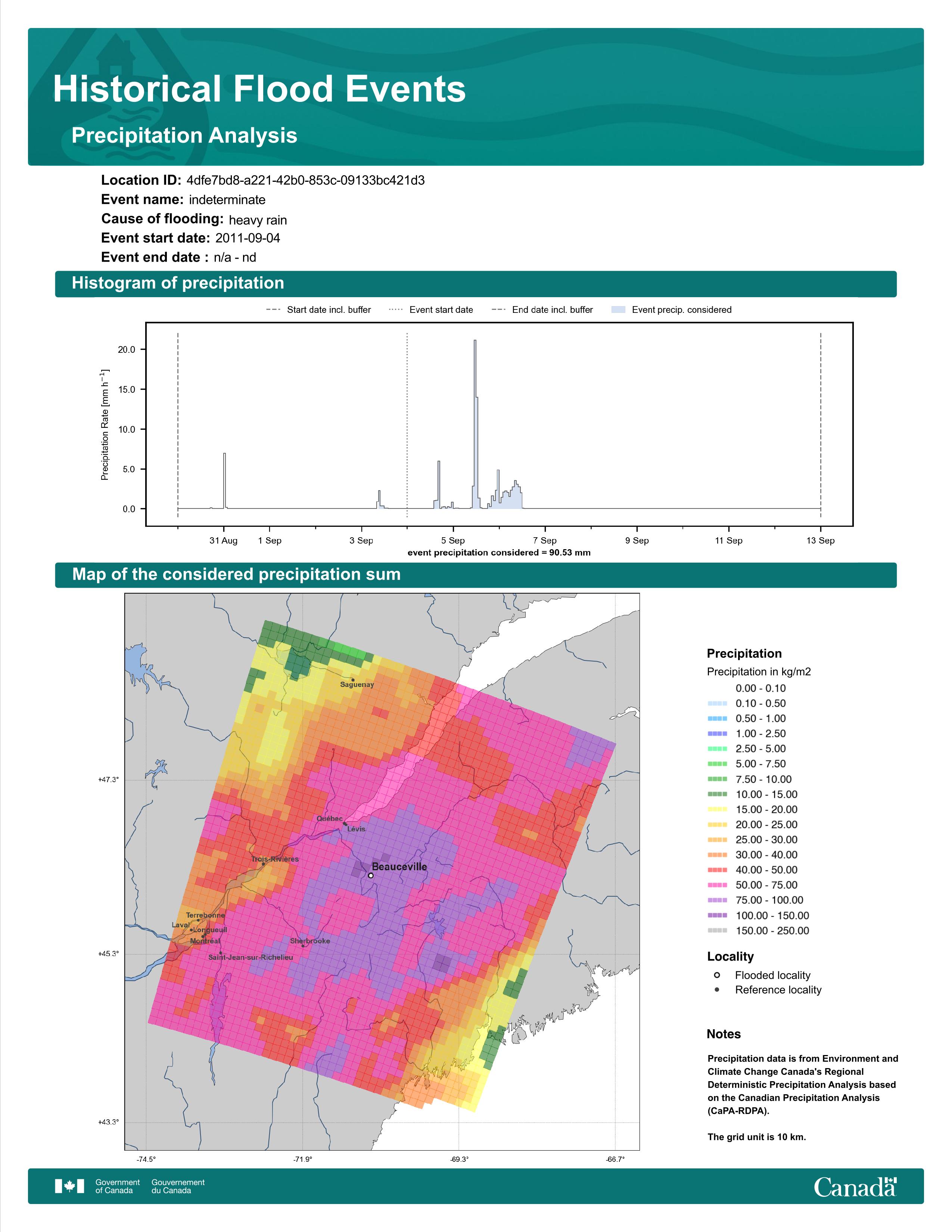
Task: Click the Precipitation Analysis subtitle
Action: pos(184,136)
